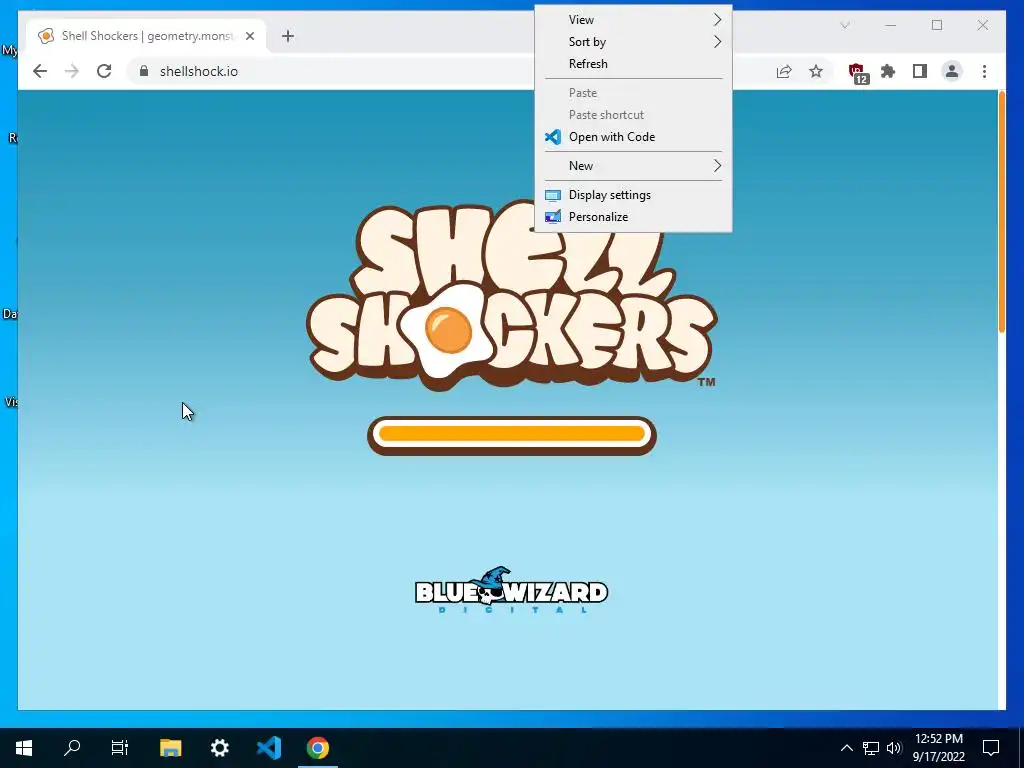Switch to Chrome in the taskbar
This screenshot has width=1024, height=768.
pos(318,748)
